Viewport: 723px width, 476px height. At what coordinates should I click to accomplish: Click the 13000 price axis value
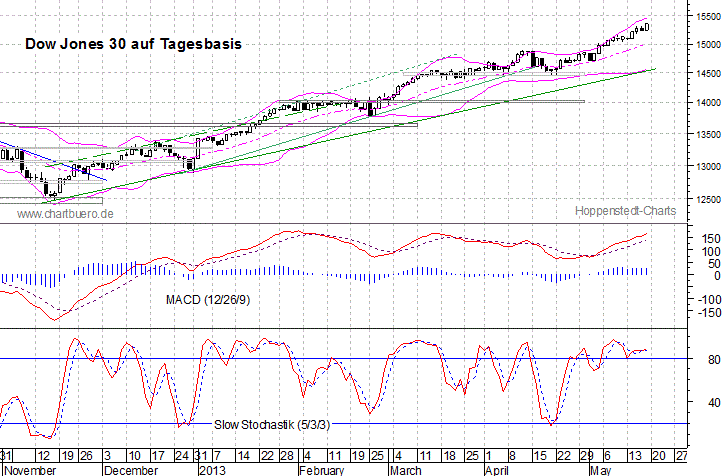point(708,166)
